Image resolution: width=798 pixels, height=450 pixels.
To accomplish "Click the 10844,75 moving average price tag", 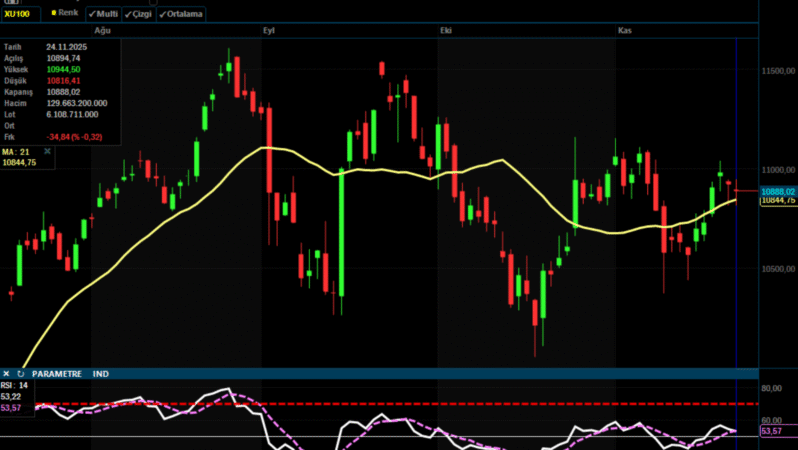I will [x=777, y=200].
